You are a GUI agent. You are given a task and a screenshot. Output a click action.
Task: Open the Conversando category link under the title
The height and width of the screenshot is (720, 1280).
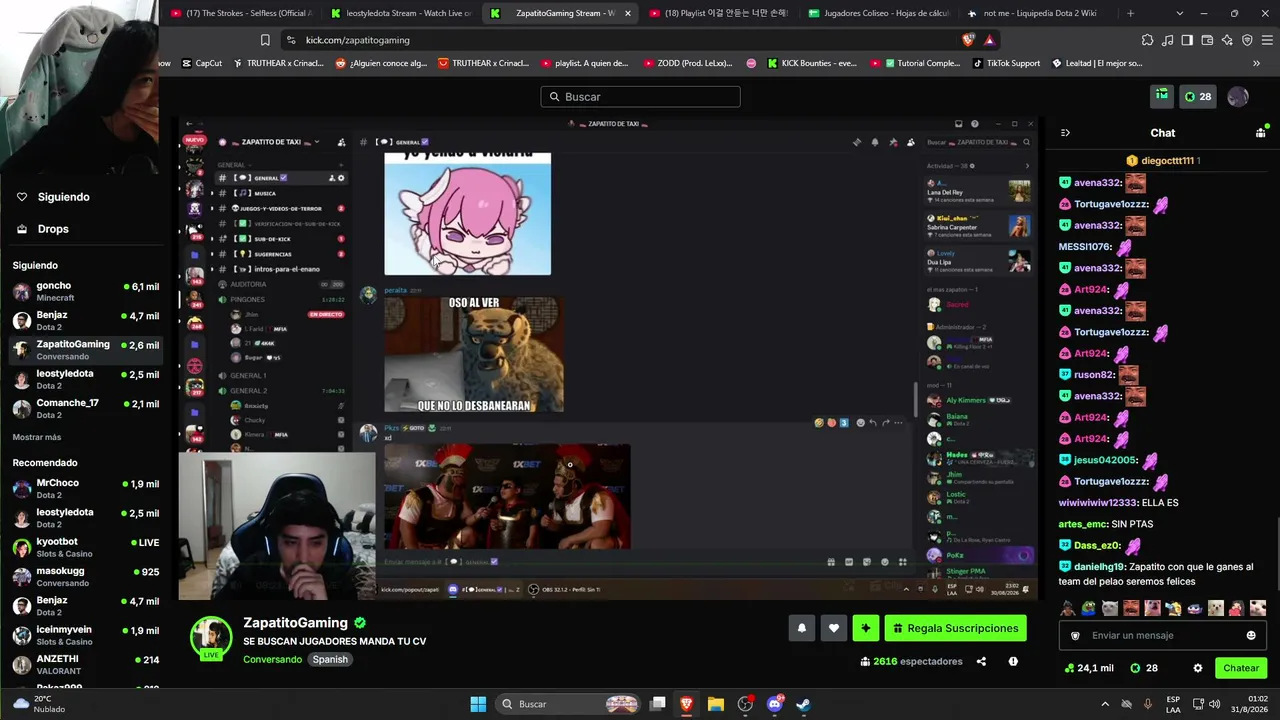pos(272,659)
